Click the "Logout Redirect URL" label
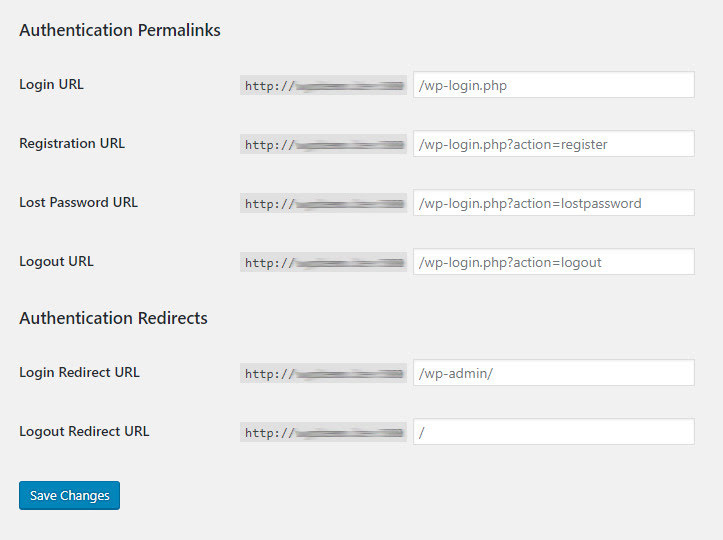The width and height of the screenshot is (723, 540). pos(84,431)
